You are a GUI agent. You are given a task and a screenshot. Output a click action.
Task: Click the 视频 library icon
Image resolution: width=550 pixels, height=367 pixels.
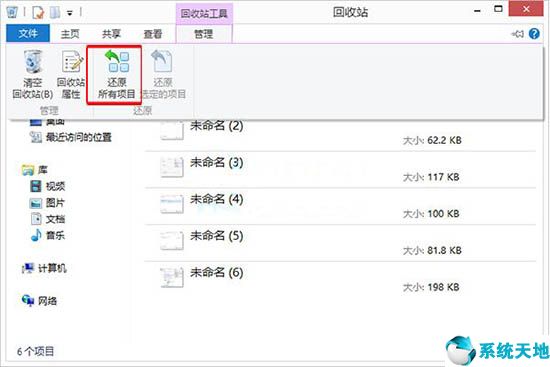point(36,186)
